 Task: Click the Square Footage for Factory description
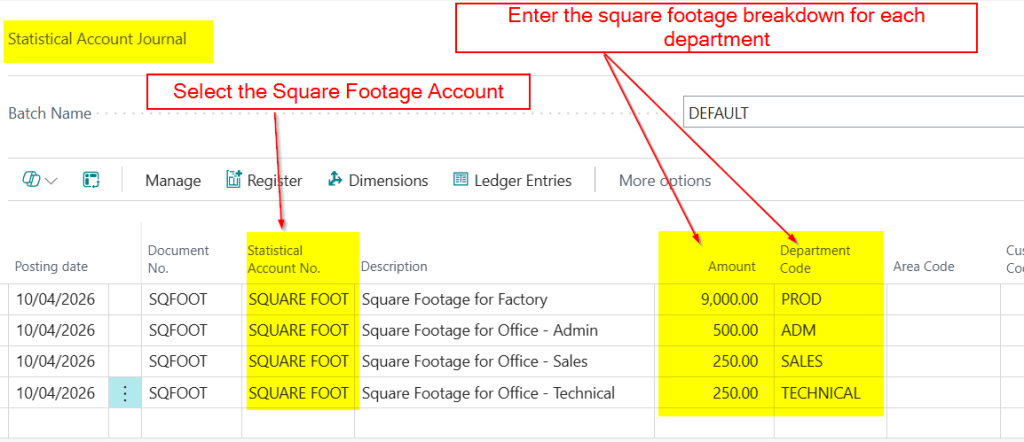(x=454, y=299)
